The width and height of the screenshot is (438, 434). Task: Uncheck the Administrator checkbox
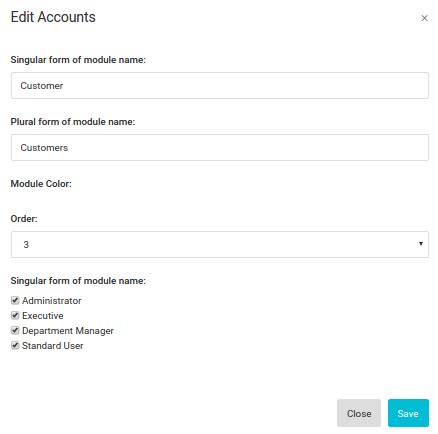point(15,300)
